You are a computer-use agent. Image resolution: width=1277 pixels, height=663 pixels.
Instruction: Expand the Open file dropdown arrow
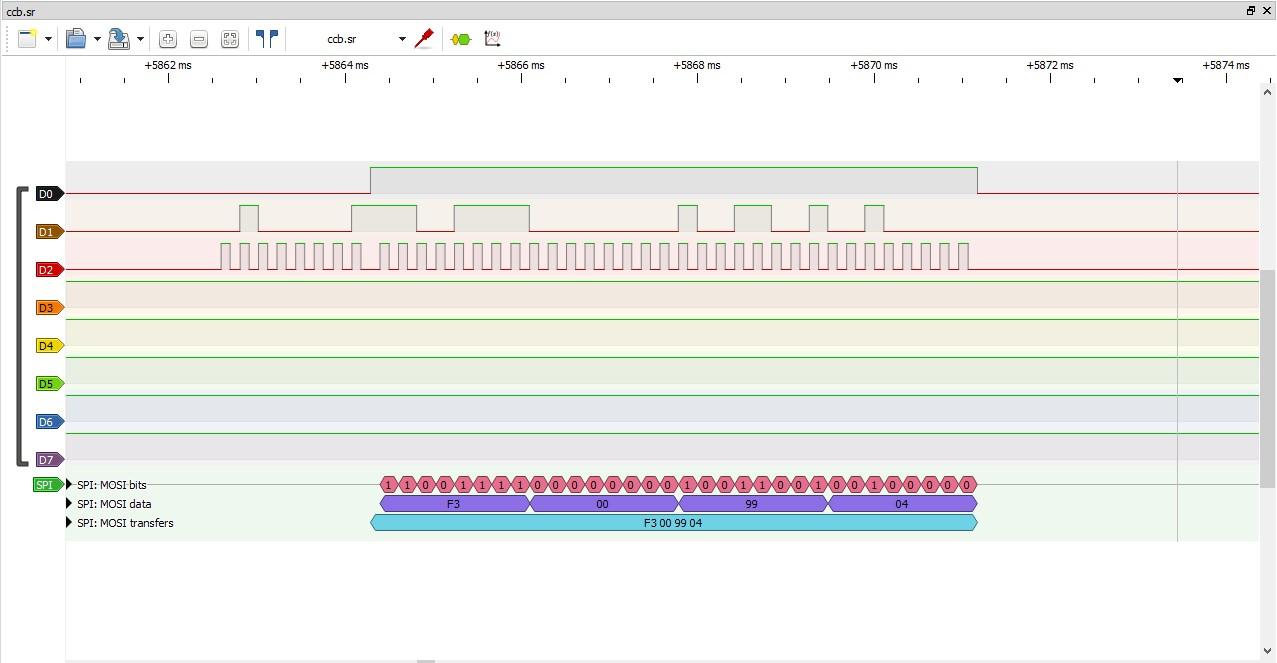pos(97,39)
